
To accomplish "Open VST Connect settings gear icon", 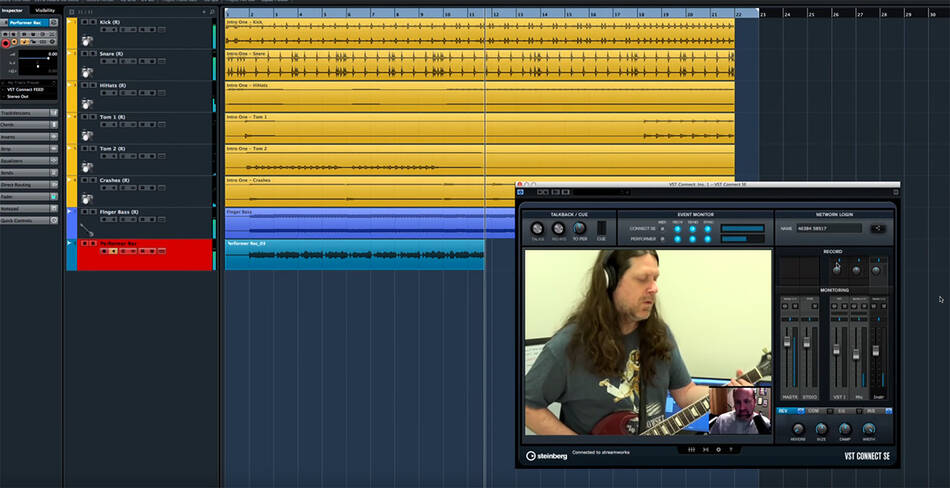I will point(719,450).
